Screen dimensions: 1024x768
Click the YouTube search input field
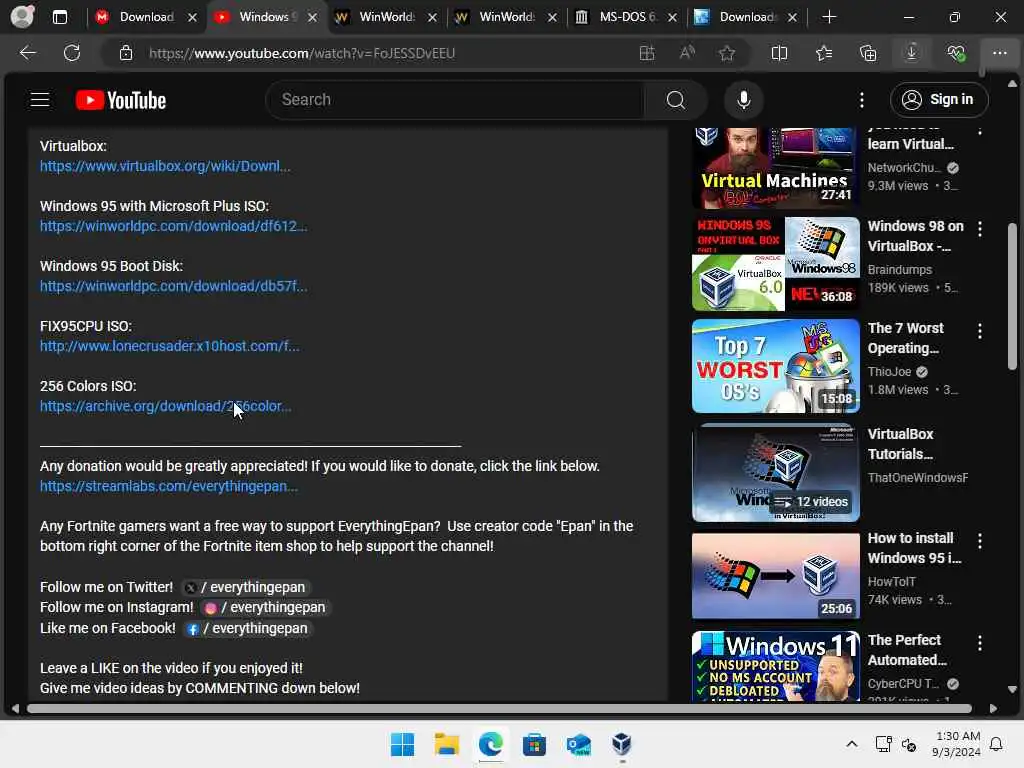[x=455, y=100]
